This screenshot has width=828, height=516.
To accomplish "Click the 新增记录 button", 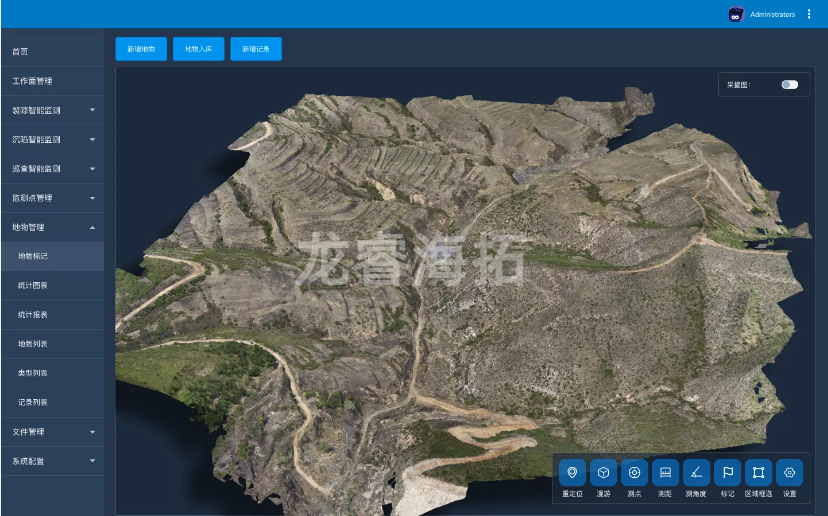I will pos(256,49).
